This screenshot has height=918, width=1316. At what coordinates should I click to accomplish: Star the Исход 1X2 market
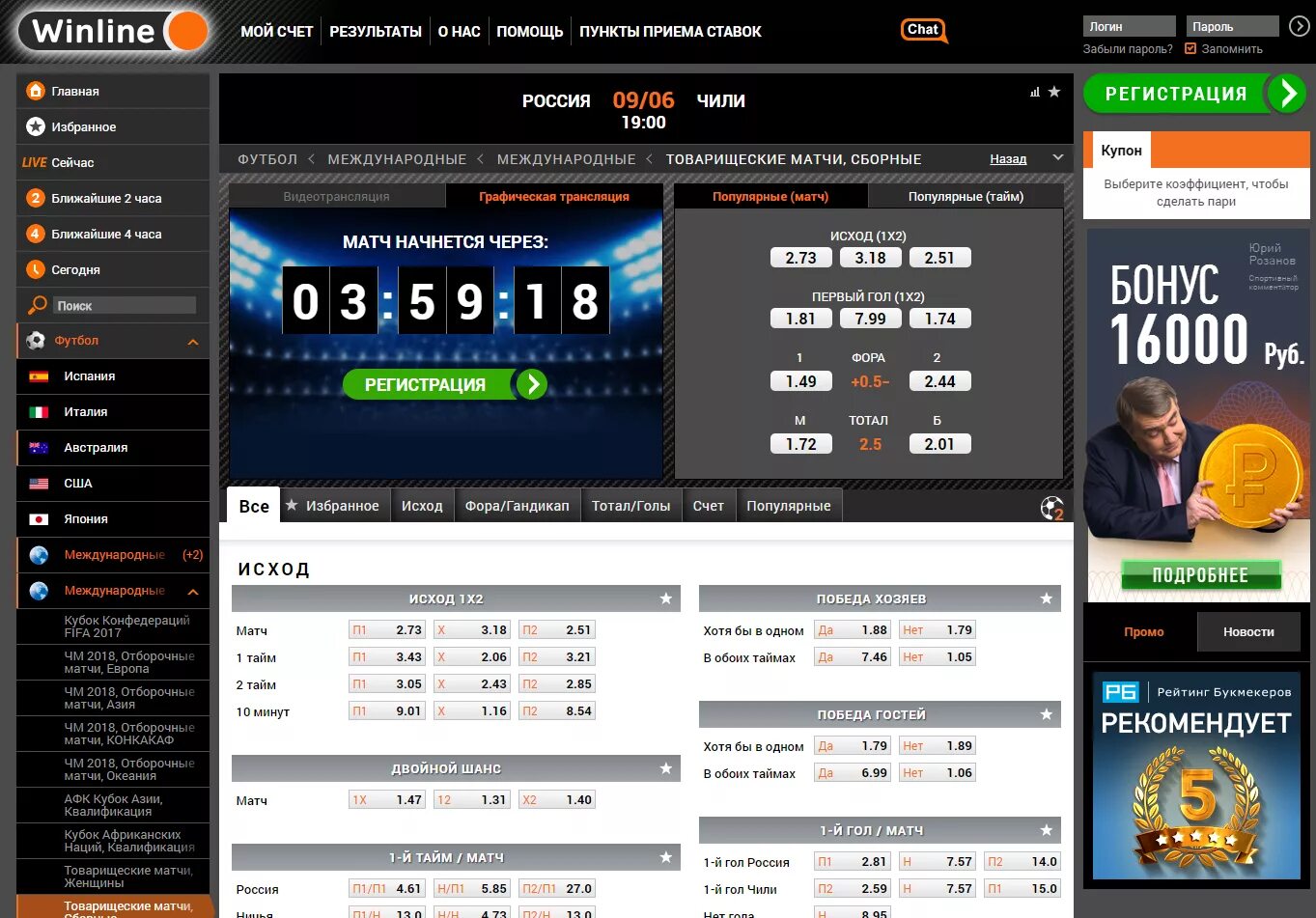[665, 598]
